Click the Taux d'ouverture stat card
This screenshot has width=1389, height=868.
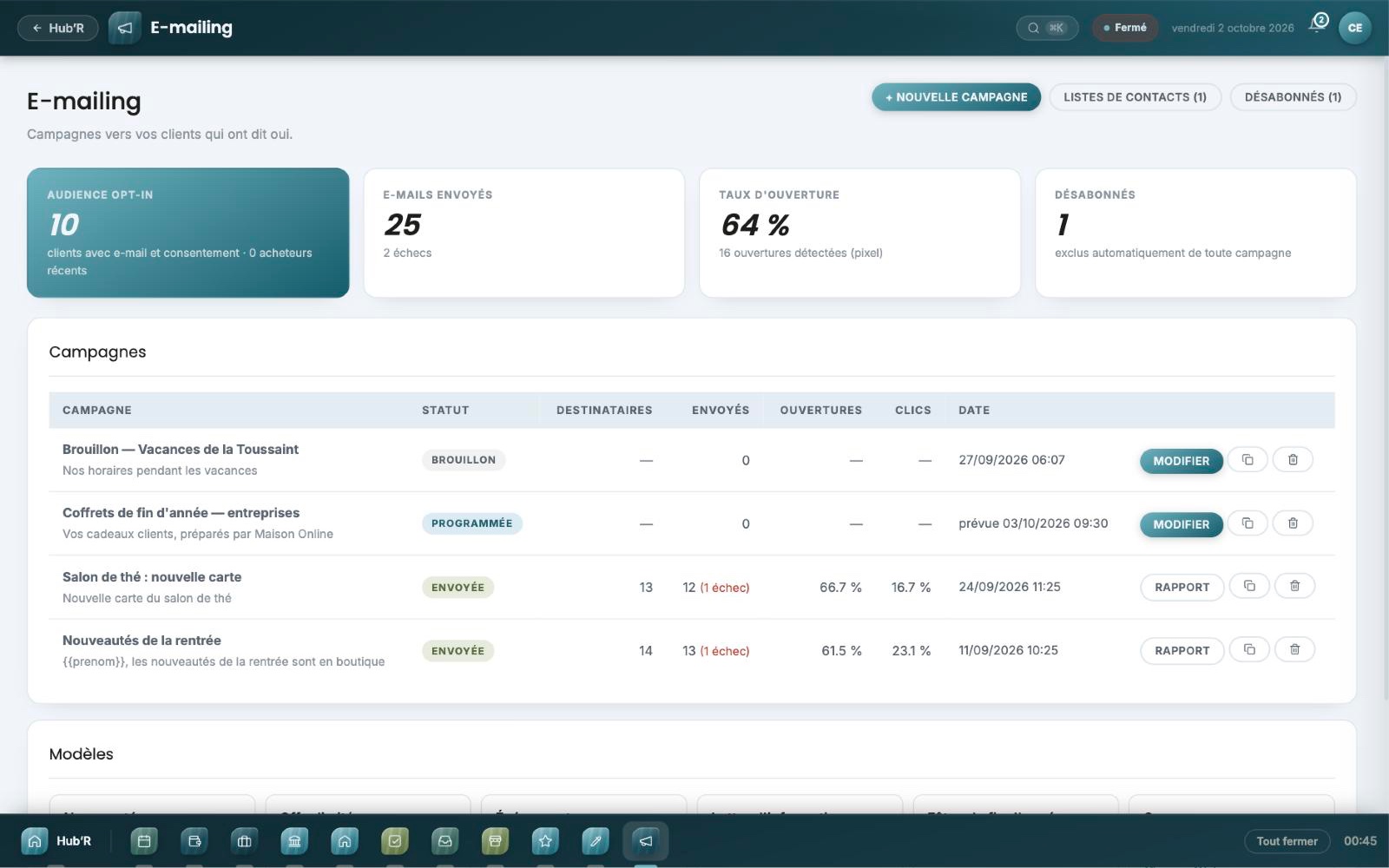coord(860,233)
